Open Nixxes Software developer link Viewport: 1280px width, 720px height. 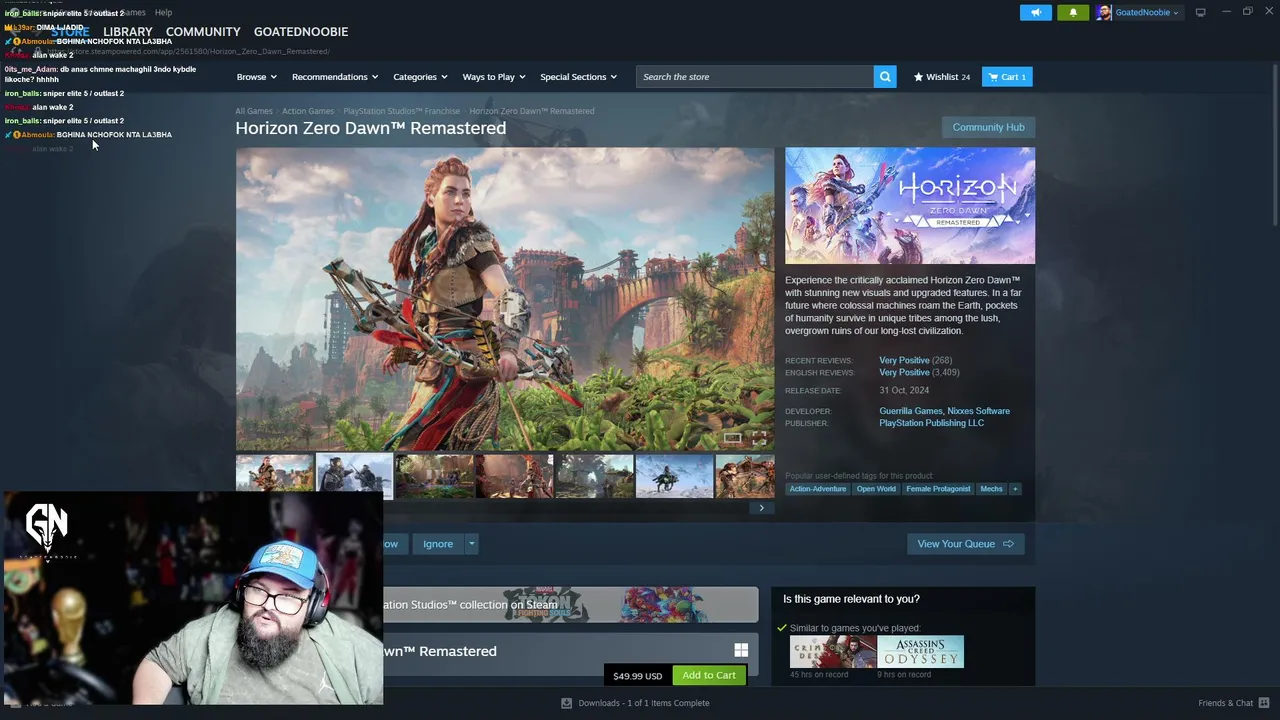click(979, 411)
